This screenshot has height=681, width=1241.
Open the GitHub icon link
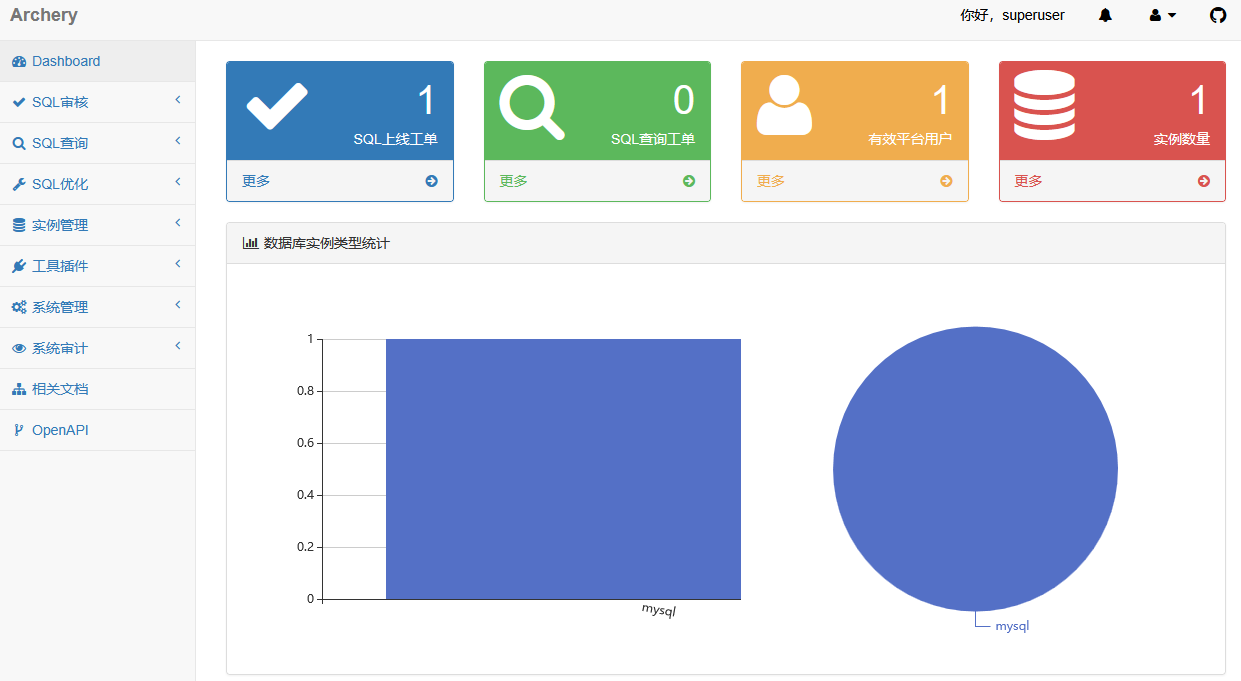(x=1218, y=15)
